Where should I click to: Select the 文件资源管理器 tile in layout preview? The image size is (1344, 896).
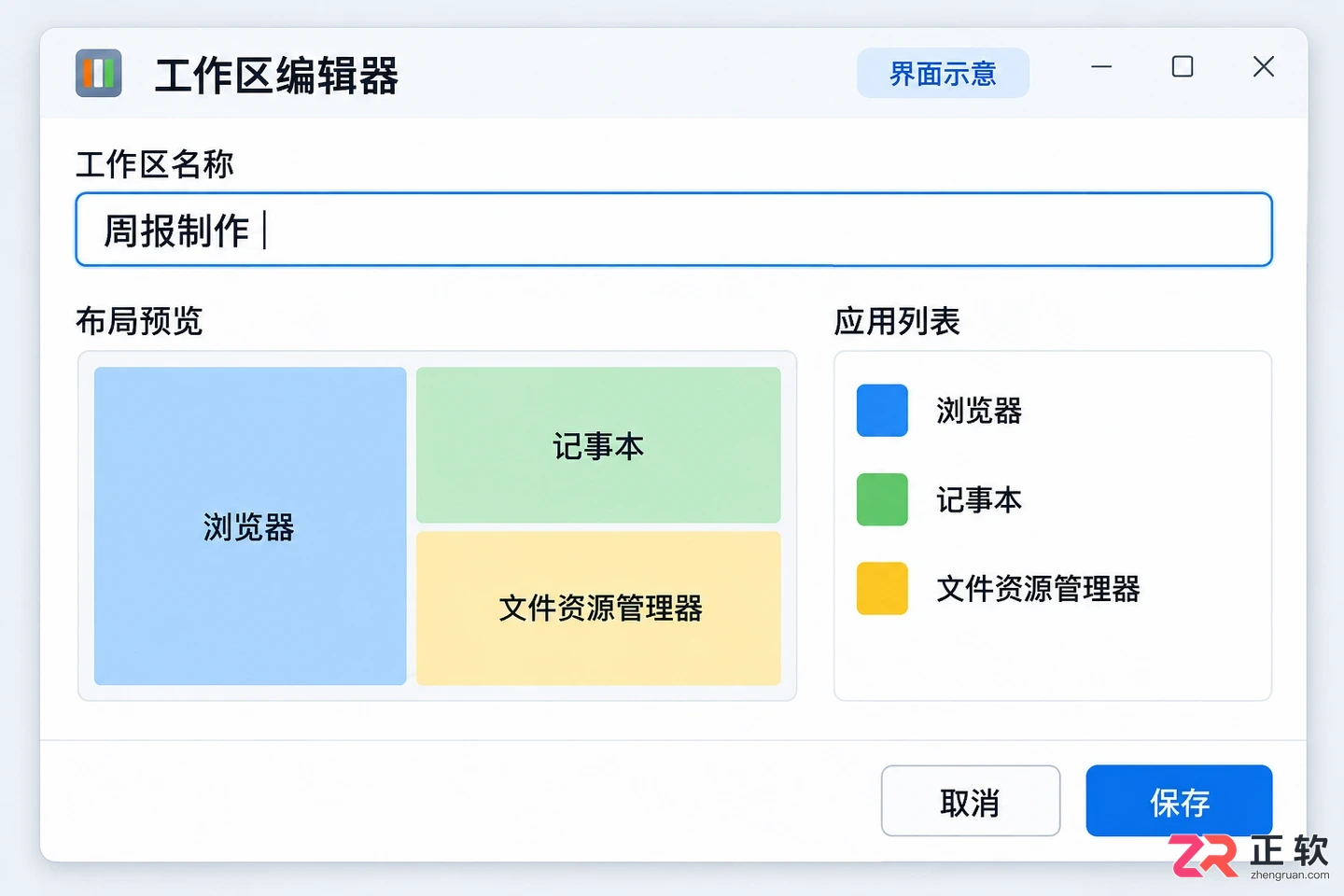[x=598, y=609]
